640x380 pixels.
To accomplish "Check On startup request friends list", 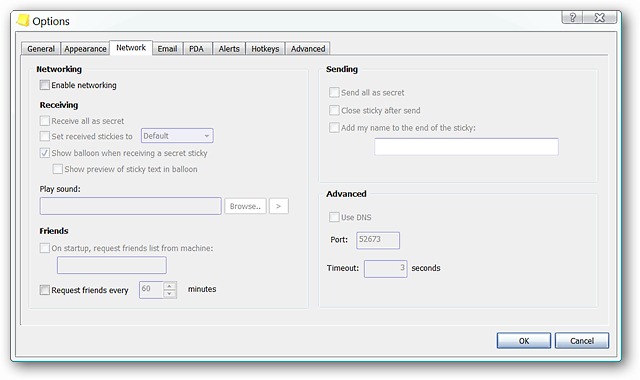I will click(x=44, y=248).
